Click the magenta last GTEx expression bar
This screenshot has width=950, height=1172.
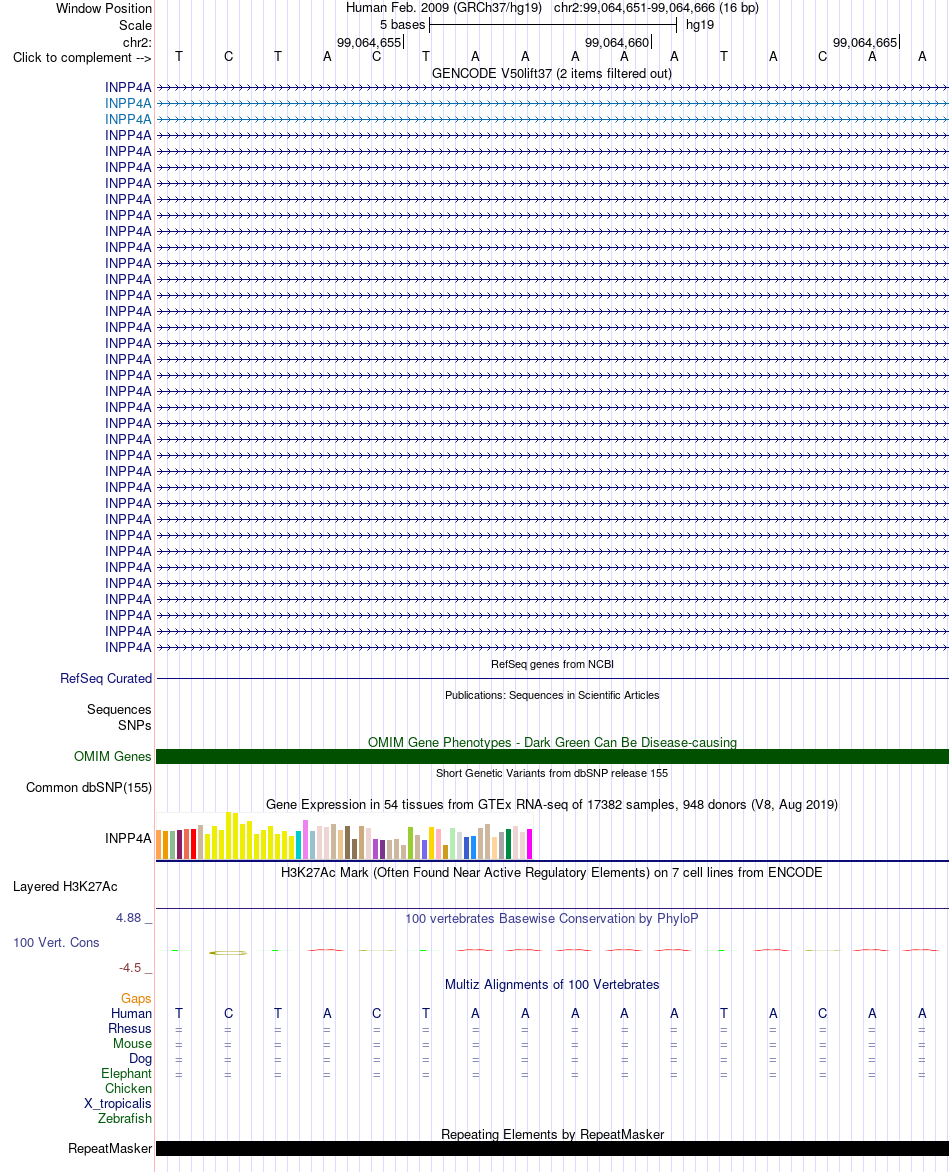(x=530, y=844)
